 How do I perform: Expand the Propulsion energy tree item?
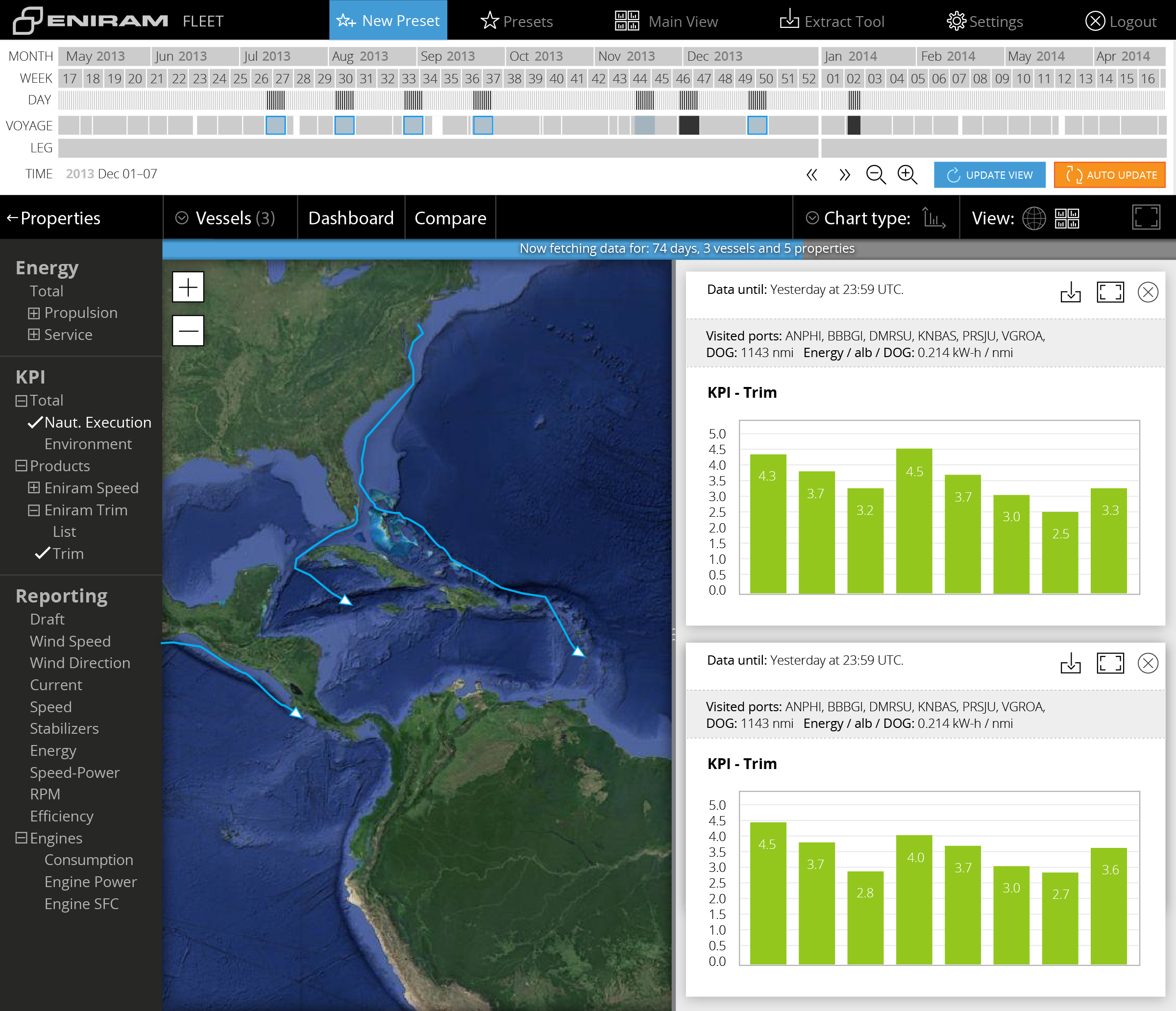tap(33, 312)
